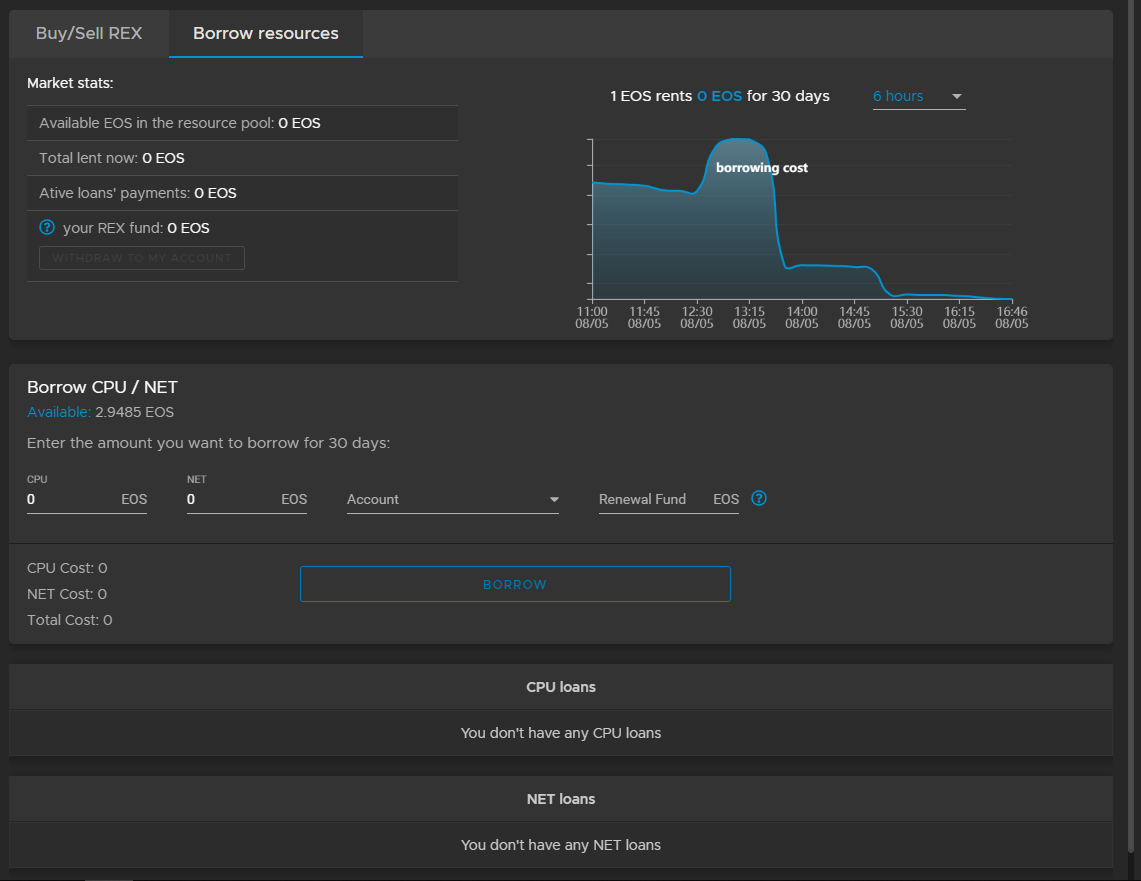The height and width of the screenshot is (881, 1141).
Task: Click the Renewal Fund input field
Action: point(669,499)
